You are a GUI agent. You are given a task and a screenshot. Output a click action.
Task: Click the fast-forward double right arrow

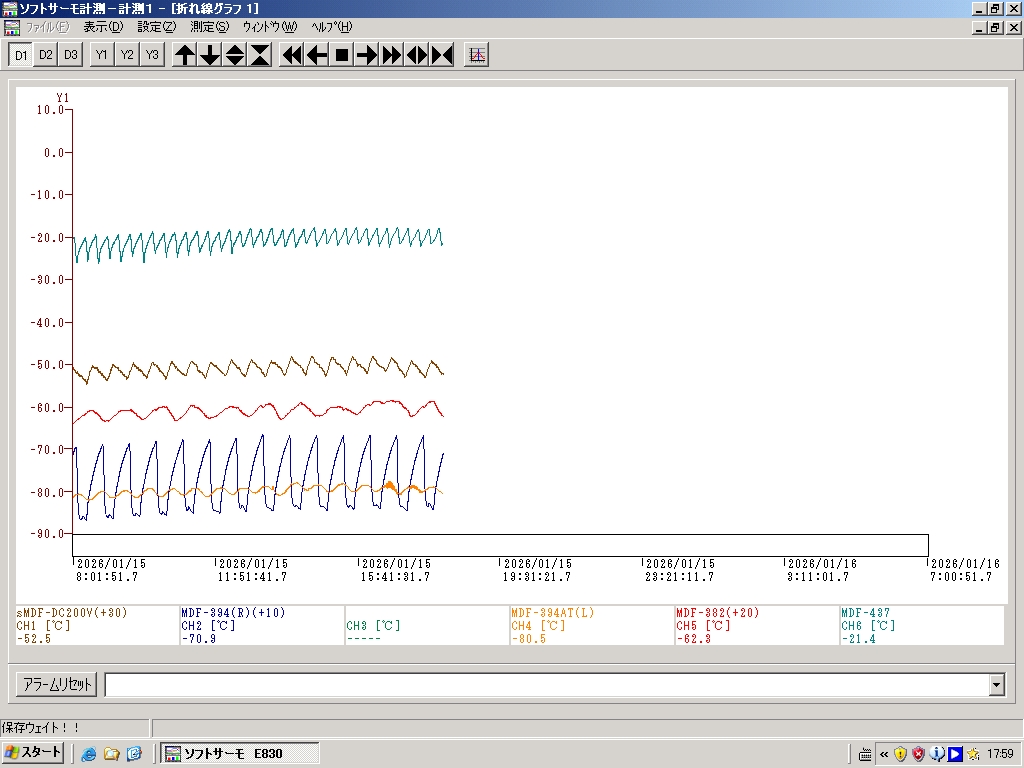pyautogui.click(x=392, y=55)
